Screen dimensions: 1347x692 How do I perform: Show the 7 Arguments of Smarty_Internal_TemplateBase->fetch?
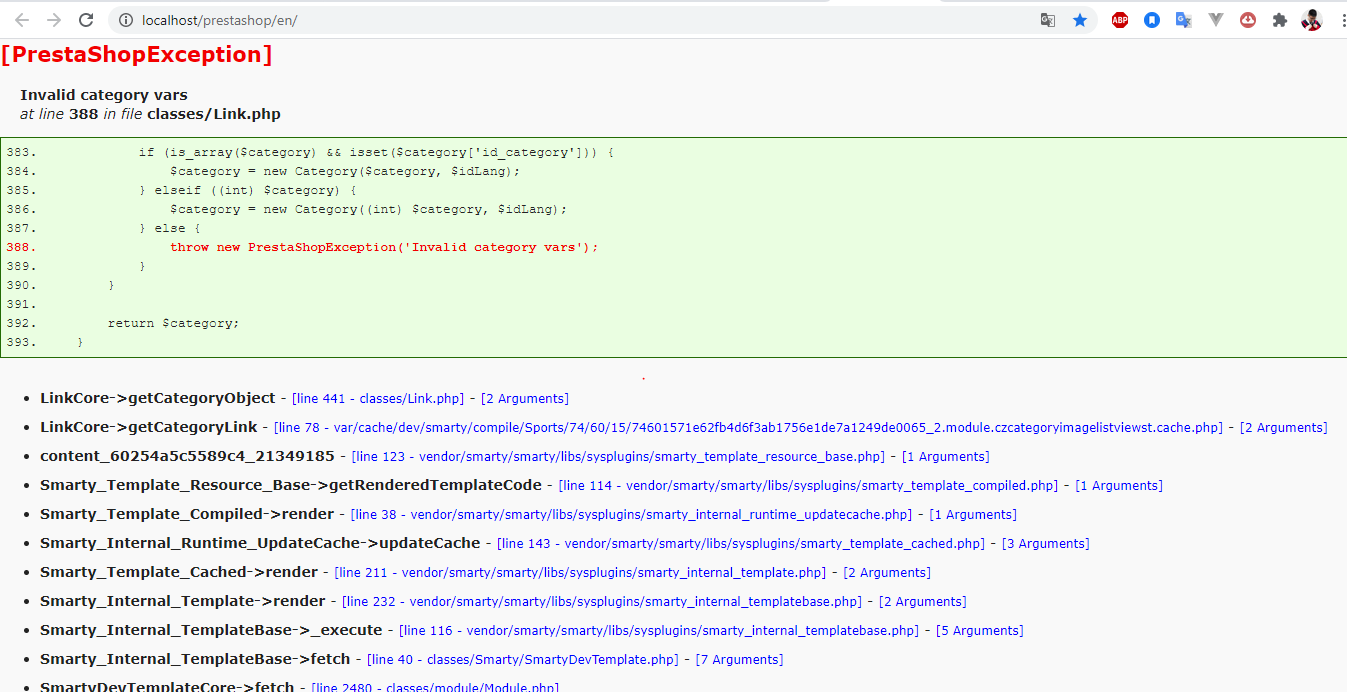point(739,660)
